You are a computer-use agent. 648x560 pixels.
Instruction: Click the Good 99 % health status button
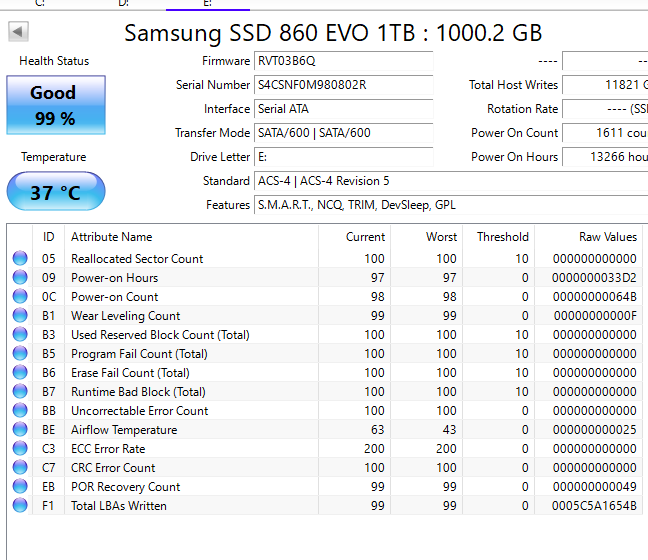click(56, 105)
